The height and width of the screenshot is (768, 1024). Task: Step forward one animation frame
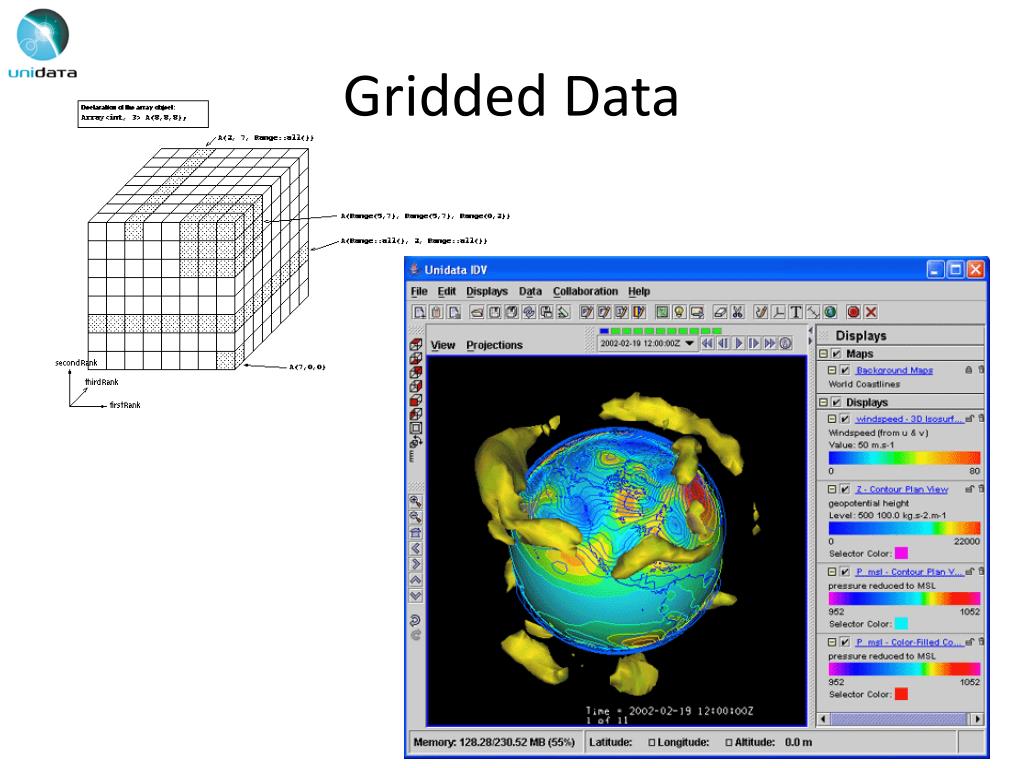click(x=754, y=343)
